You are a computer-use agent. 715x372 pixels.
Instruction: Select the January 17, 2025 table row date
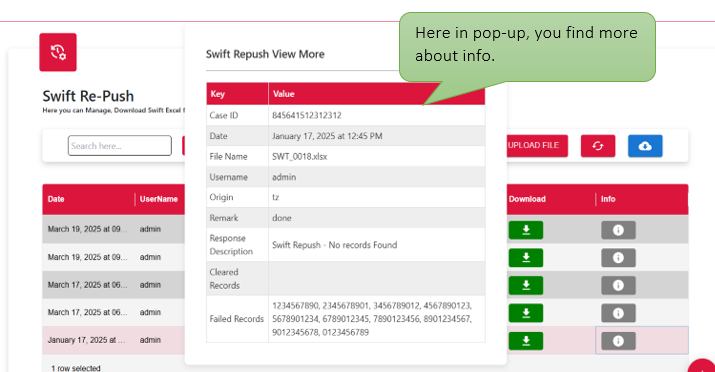pyautogui.click(x=86, y=340)
